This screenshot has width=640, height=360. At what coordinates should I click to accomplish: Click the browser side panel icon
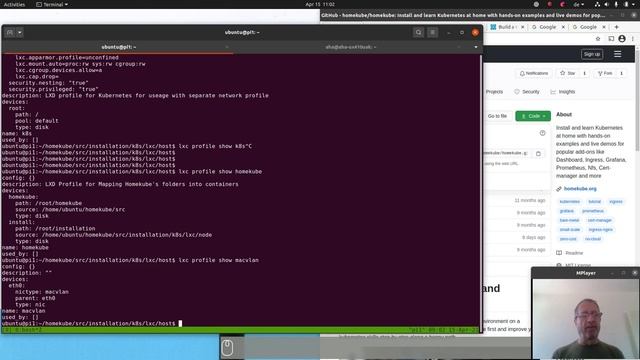pyautogui.click(x=611, y=39)
